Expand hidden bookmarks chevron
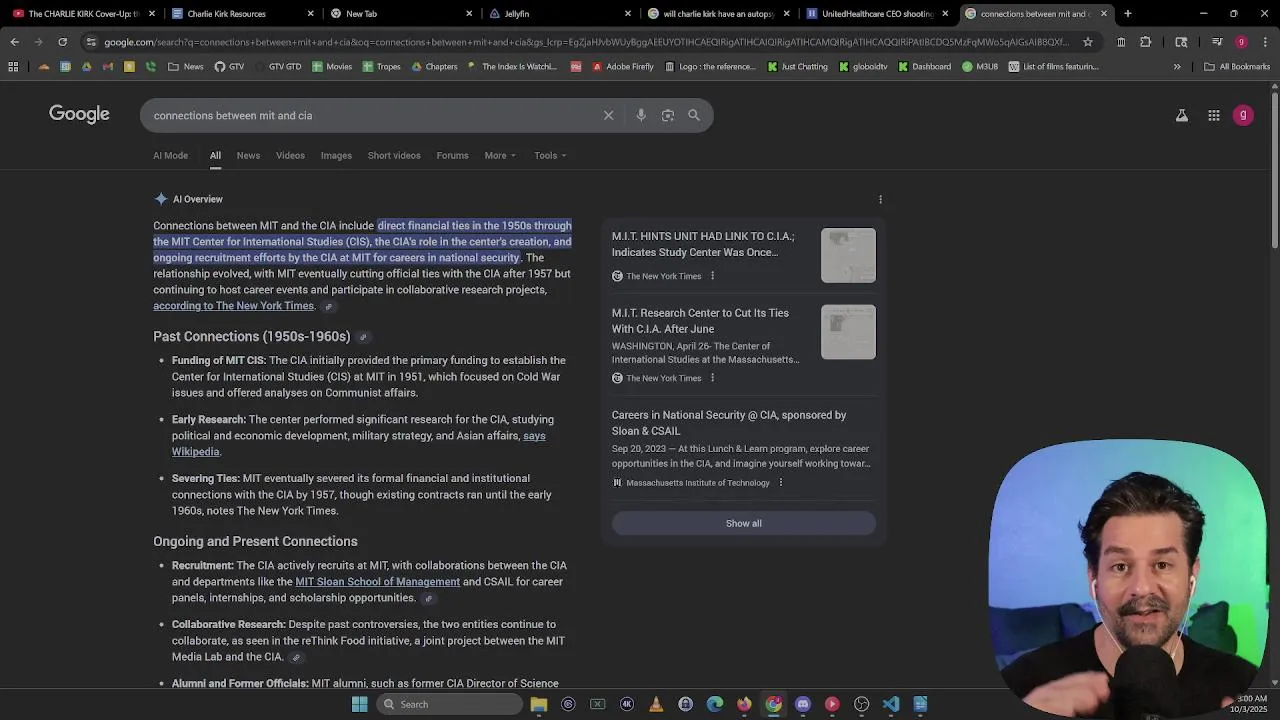The image size is (1280, 720). pyautogui.click(x=1177, y=67)
